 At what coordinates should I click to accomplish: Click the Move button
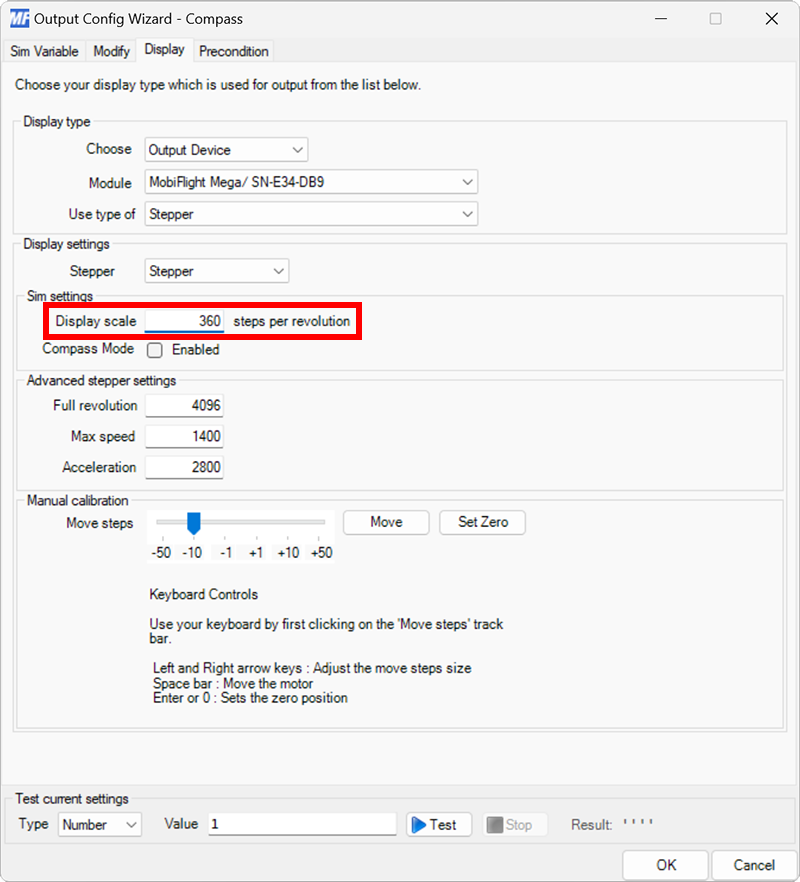(x=385, y=522)
